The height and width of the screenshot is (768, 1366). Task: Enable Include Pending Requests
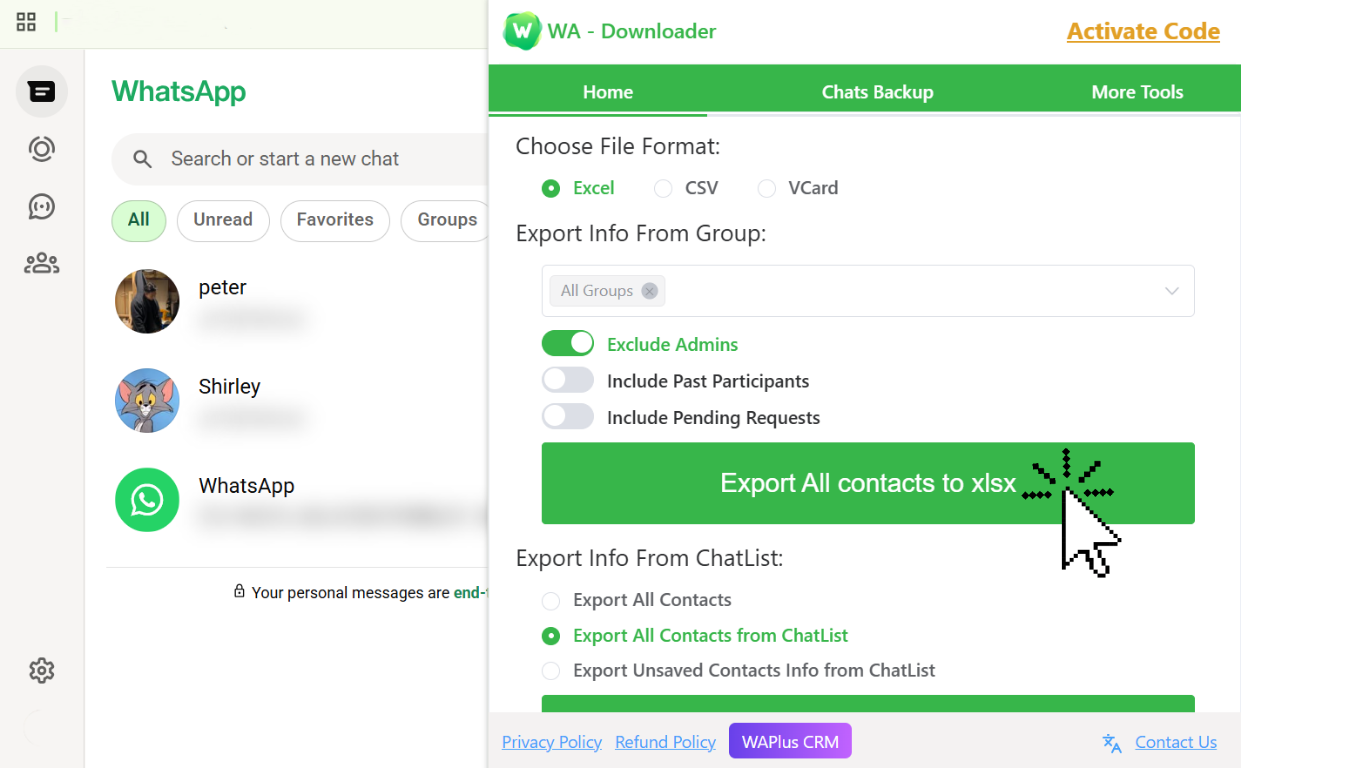[568, 416]
